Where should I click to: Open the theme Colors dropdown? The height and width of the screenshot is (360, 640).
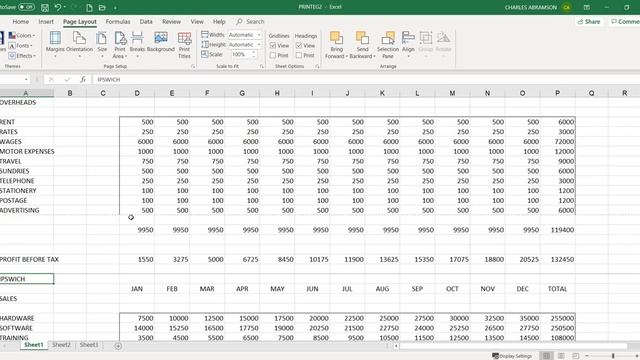click(22, 36)
